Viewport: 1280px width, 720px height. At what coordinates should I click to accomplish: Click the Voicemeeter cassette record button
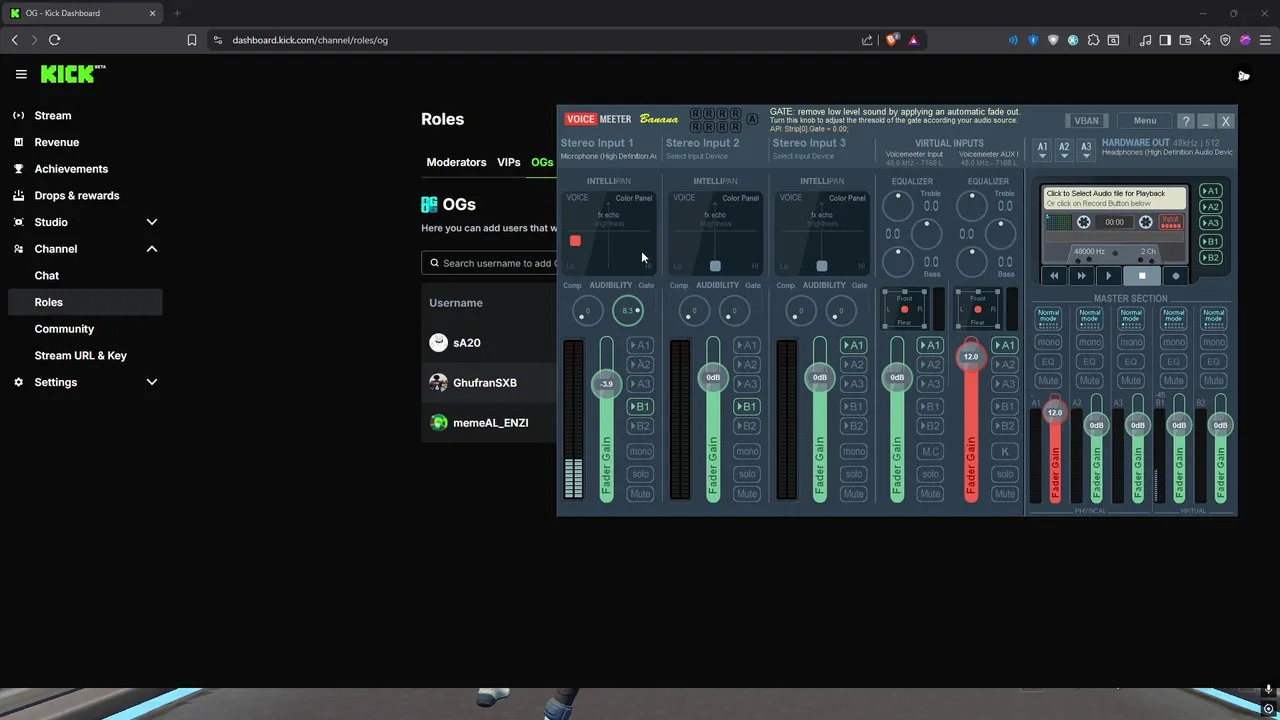pos(1176,276)
